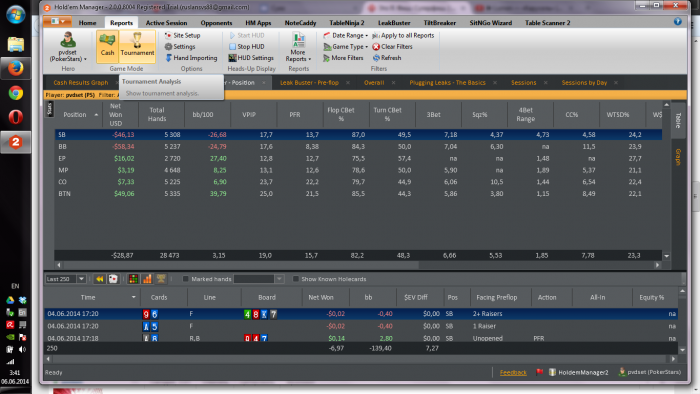The width and height of the screenshot is (700, 394).
Task: Enable Show Known Holecards checkbox
Action: point(296,279)
